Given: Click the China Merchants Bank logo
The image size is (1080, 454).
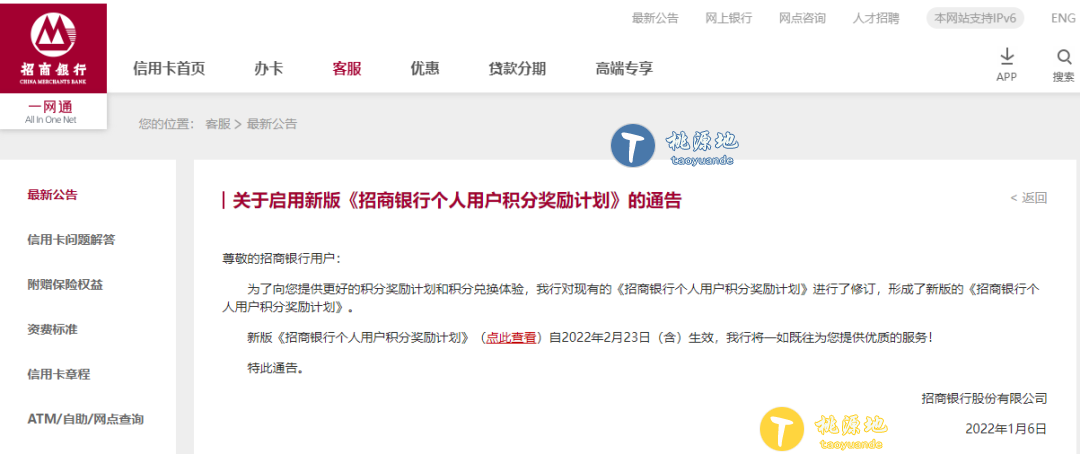Looking at the screenshot, I should pyautogui.click(x=54, y=48).
